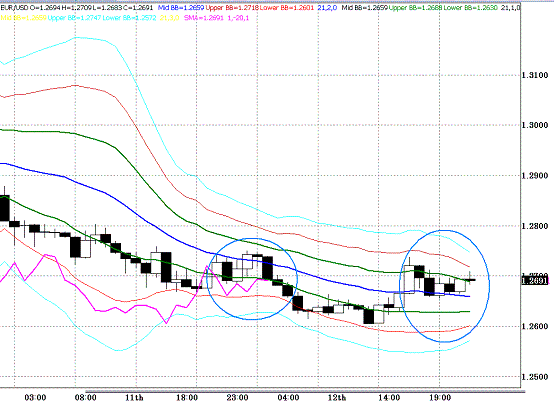
Task: Click the 12th date axis label
Action: (337, 398)
